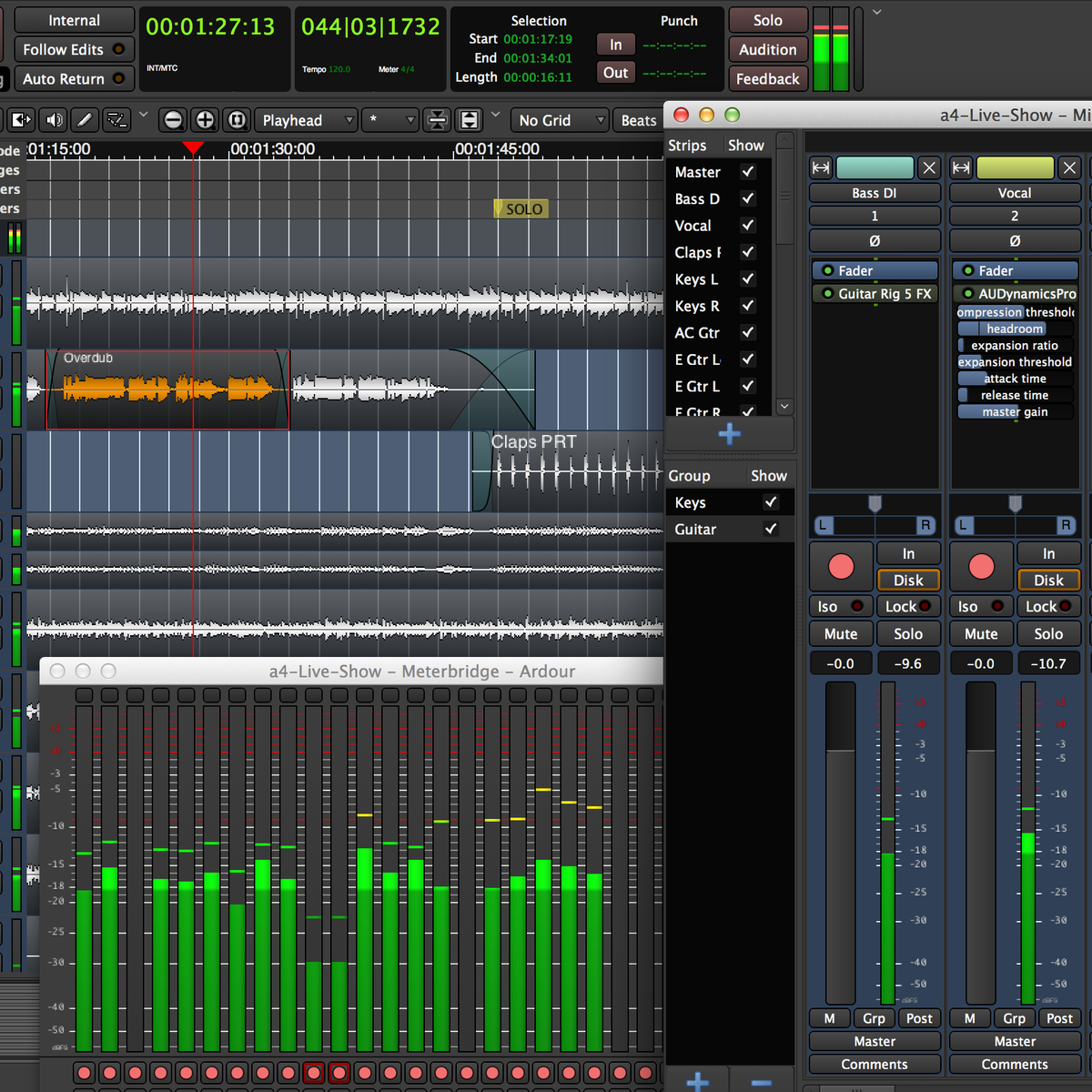Click the audition speaker icon in the toolbar

tap(52, 119)
